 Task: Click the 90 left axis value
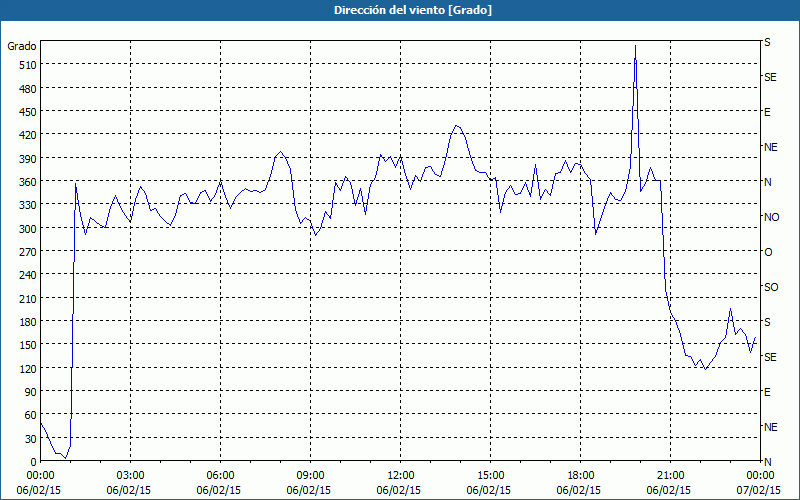(x=30, y=392)
